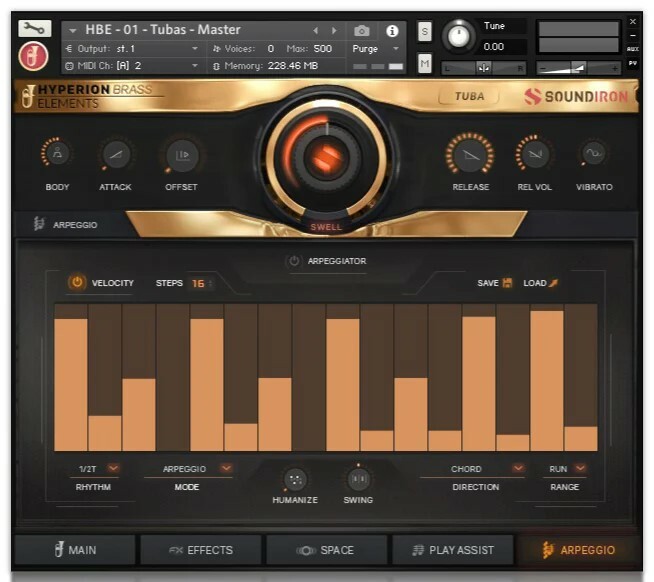The height and width of the screenshot is (582, 654).
Task: Adjust the output volume slider
Action: click(x=579, y=68)
